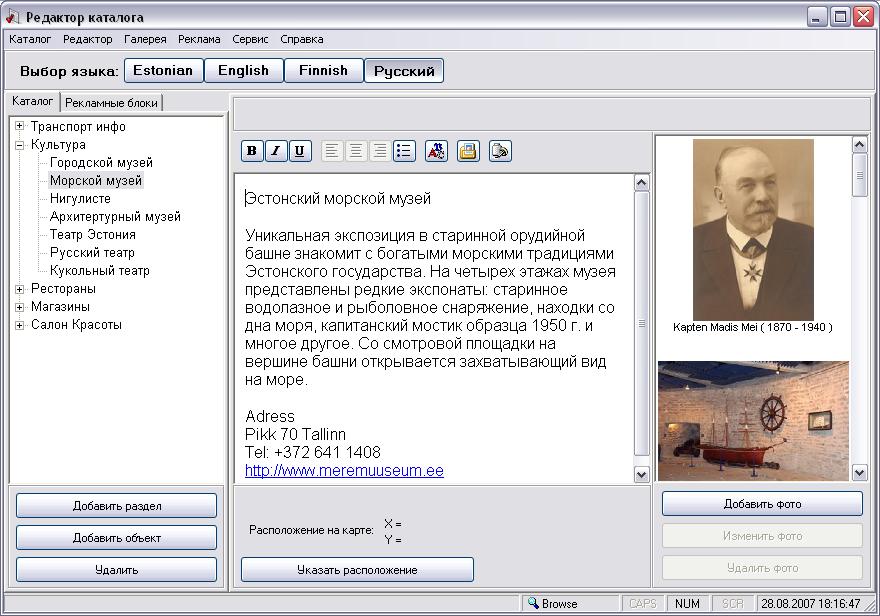Select the Русский language button
Viewport: 880px width, 616px height.
[402, 71]
